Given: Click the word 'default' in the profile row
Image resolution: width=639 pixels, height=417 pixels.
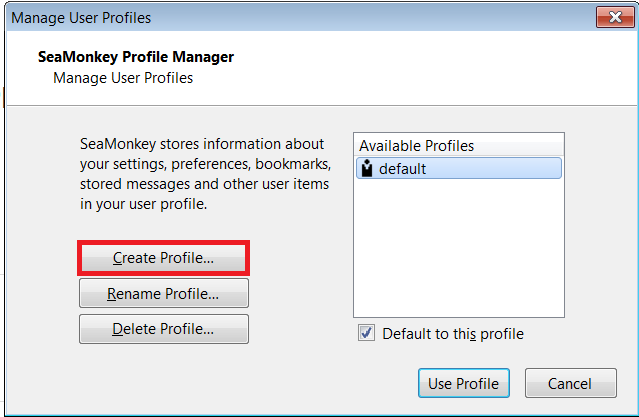Looking at the screenshot, I should [402, 169].
